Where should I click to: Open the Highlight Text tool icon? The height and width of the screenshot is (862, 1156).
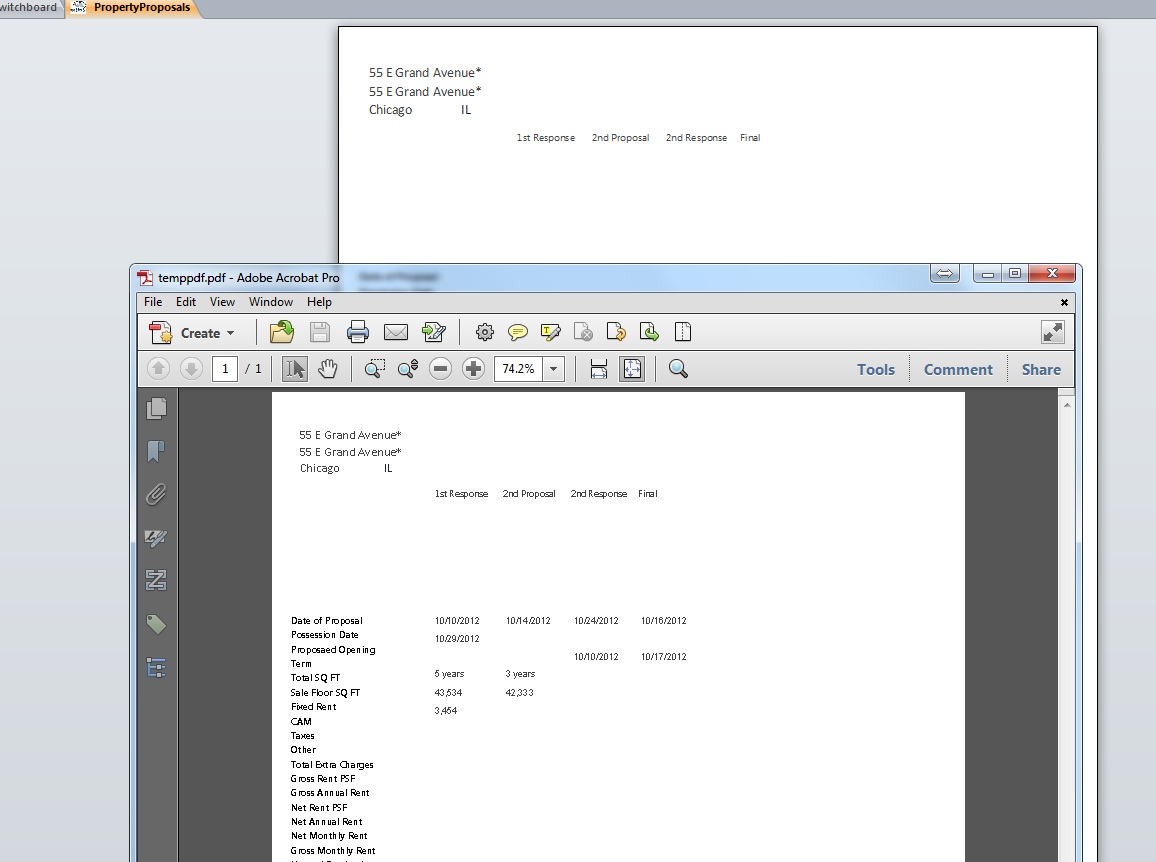[551, 331]
